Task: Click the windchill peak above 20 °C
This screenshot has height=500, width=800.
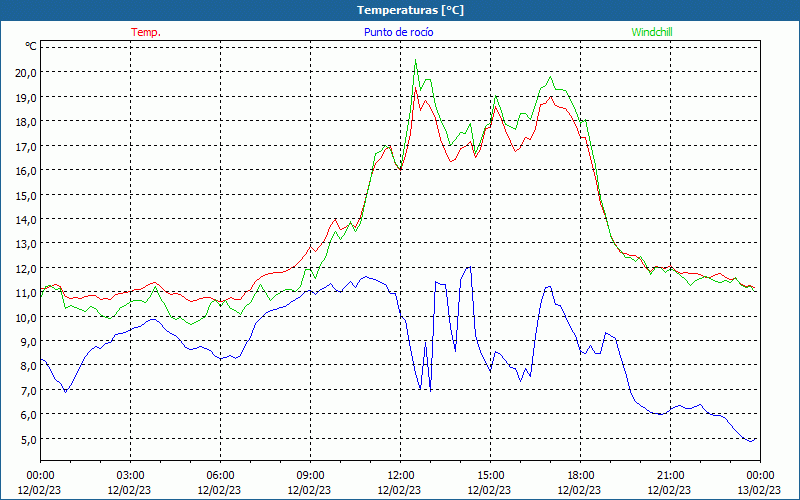Action: 415,60
